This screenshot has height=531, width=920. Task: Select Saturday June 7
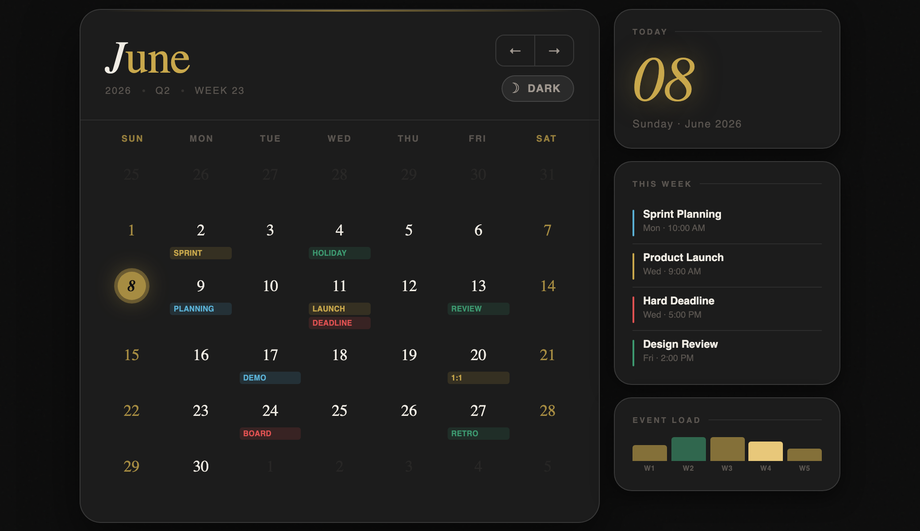click(x=547, y=231)
